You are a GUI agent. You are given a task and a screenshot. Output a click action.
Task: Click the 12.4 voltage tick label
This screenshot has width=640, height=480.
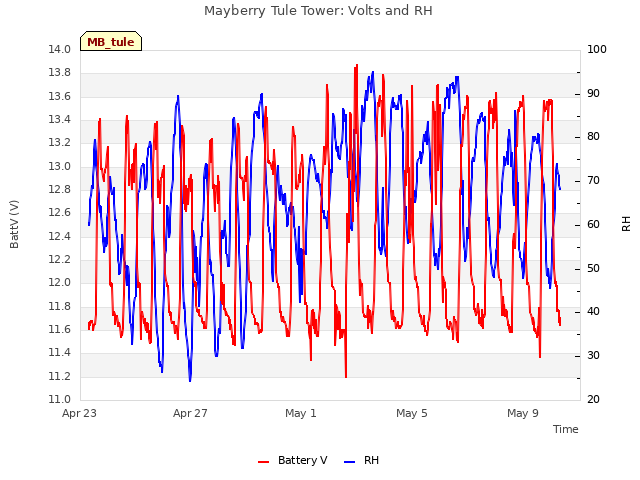pos(60,236)
